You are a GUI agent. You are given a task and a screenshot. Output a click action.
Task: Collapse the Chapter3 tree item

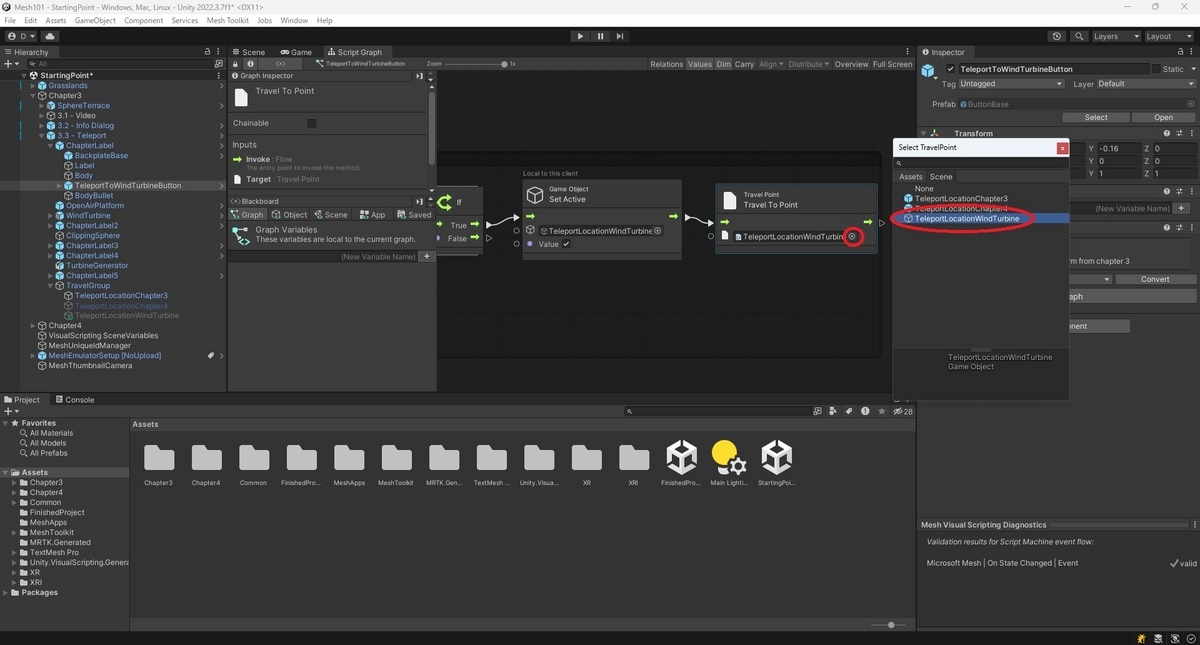pyautogui.click(x=33, y=96)
